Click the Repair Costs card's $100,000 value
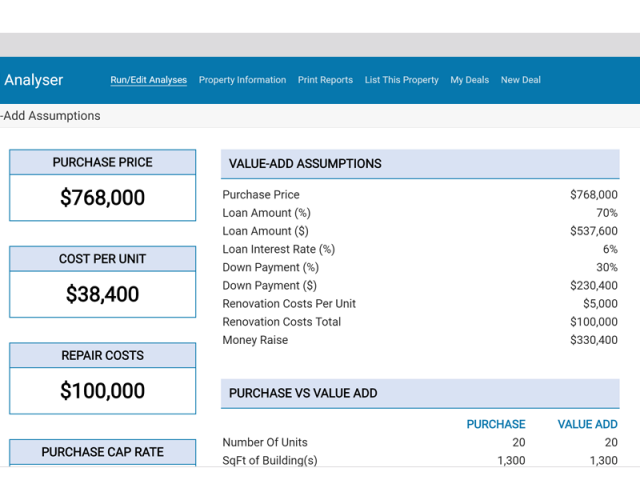The width and height of the screenshot is (640, 480). 102,391
